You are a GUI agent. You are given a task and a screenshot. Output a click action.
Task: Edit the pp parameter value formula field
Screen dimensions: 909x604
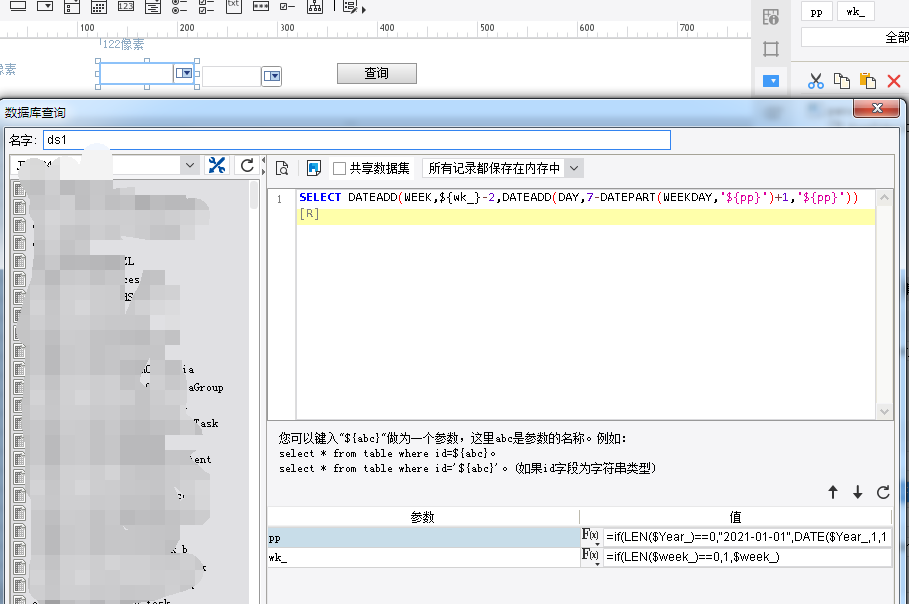click(x=747, y=537)
